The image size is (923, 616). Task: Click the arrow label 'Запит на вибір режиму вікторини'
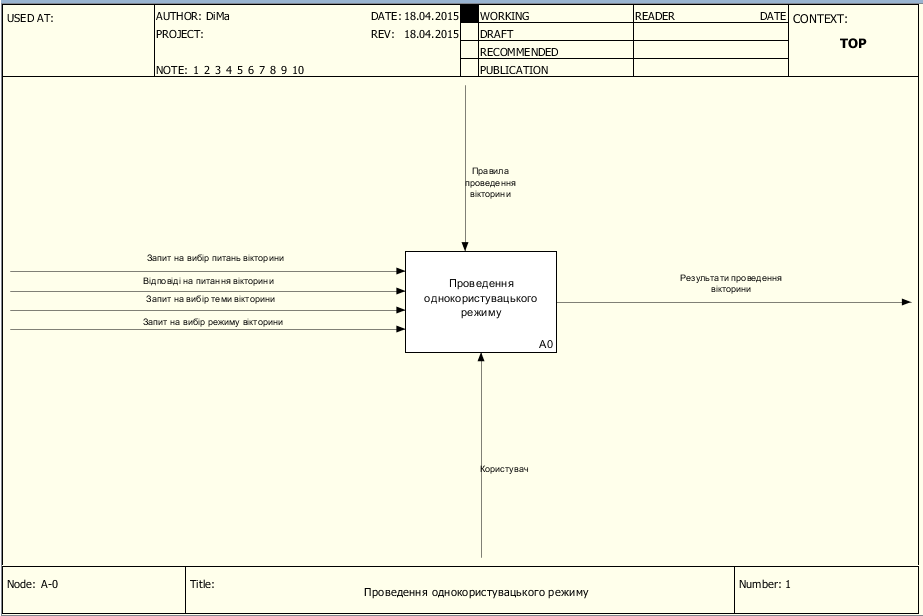click(213, 322)
